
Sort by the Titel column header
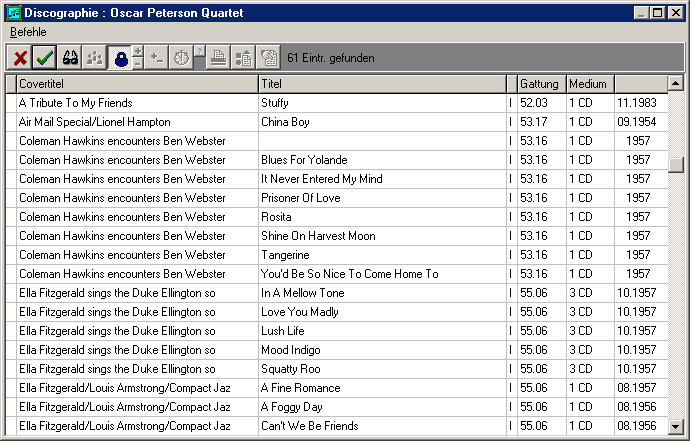click(x=382, y=84)
